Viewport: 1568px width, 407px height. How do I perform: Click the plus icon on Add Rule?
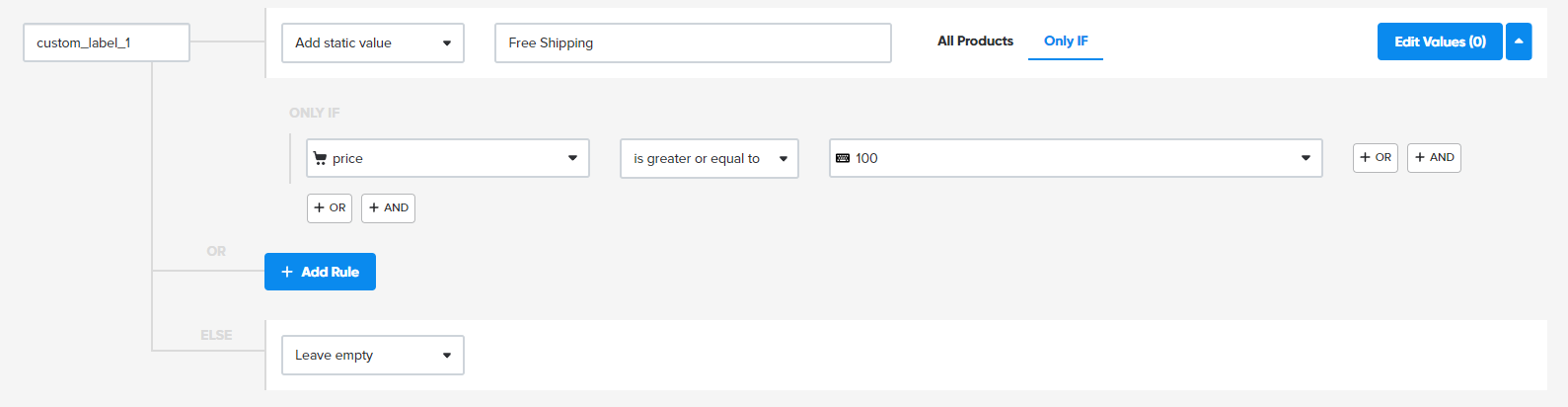287,272
